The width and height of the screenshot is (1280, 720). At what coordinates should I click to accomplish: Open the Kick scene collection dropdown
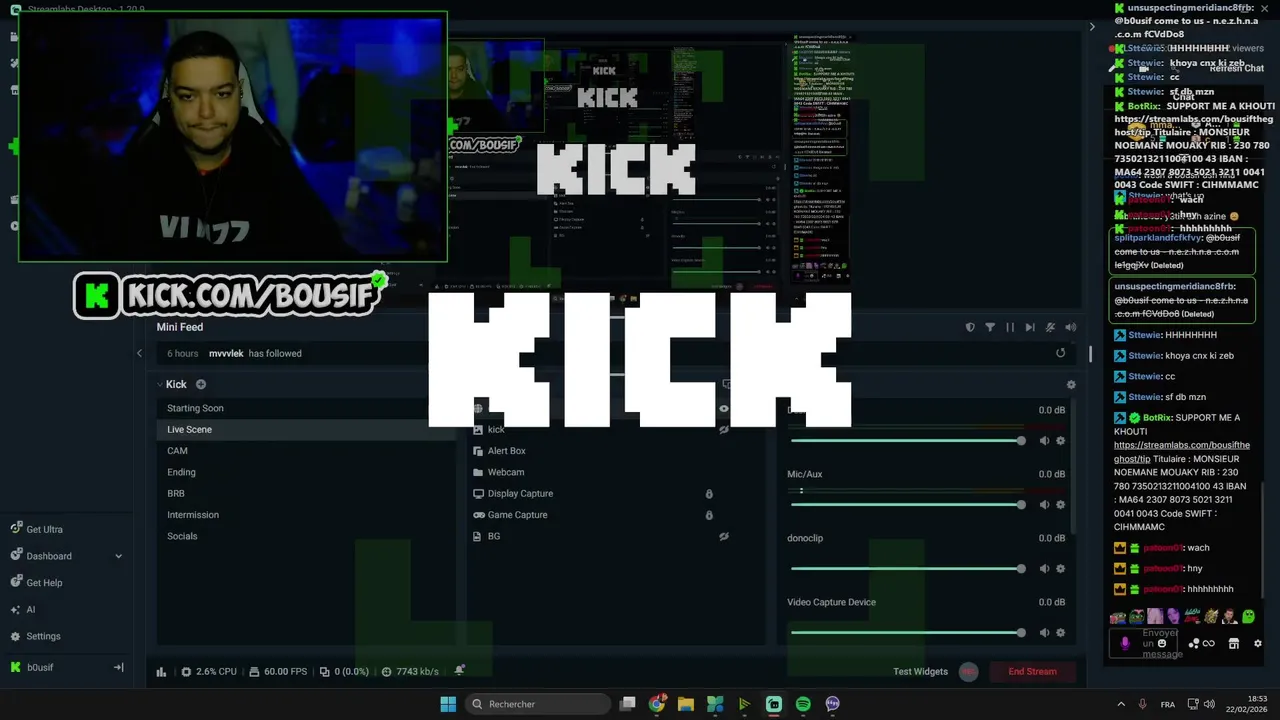coord(176,384)
